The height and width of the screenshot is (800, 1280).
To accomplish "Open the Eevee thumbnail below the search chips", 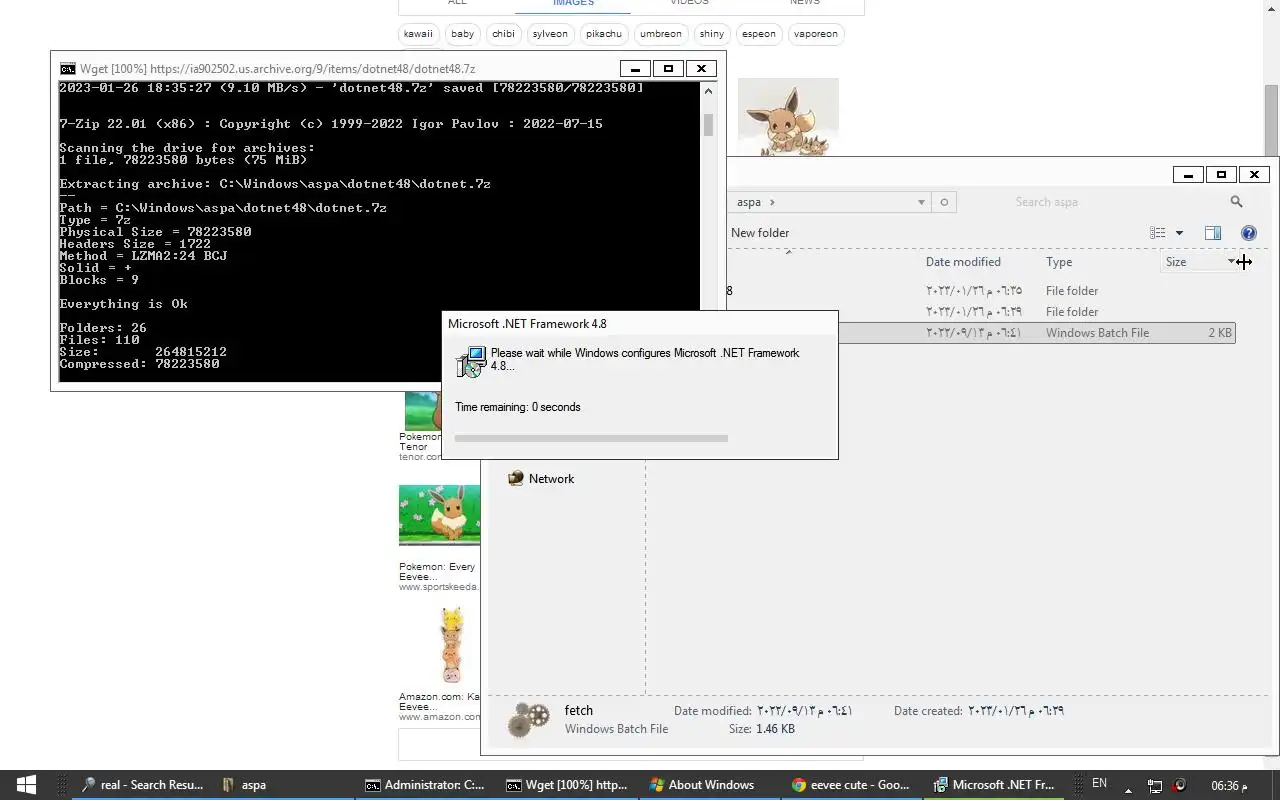I will click(788, 117).
